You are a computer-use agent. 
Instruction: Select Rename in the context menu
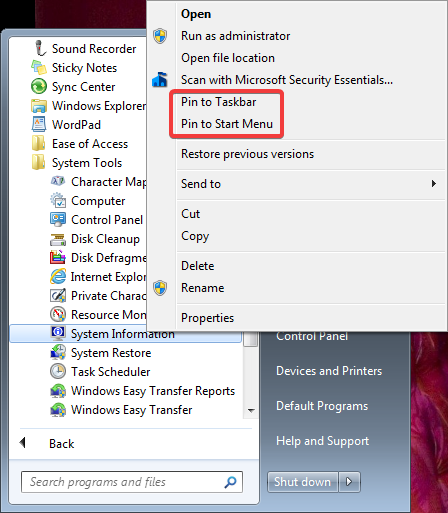(202, 288)
